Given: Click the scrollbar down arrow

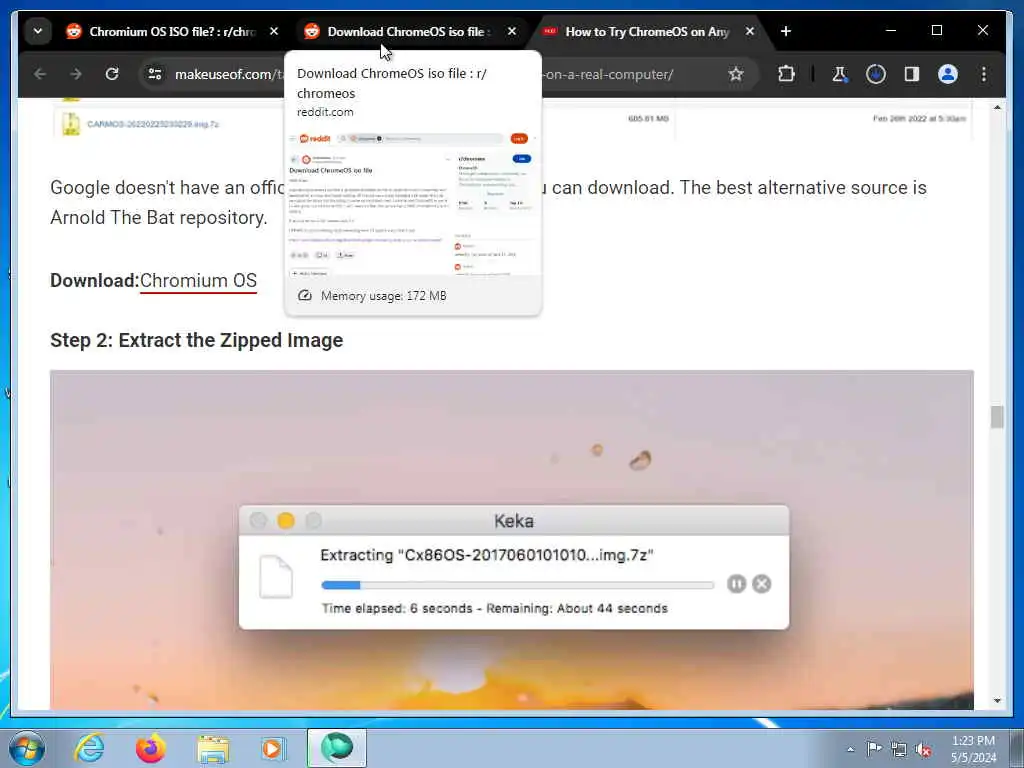Looking at the screenshot, I should tap(997, 701).
